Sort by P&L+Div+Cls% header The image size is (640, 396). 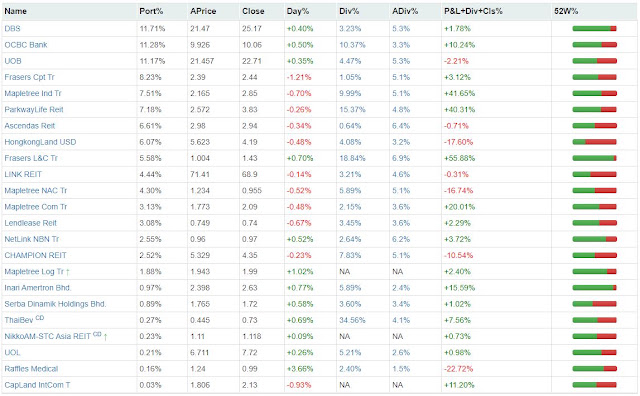click(x=473, y=11)
